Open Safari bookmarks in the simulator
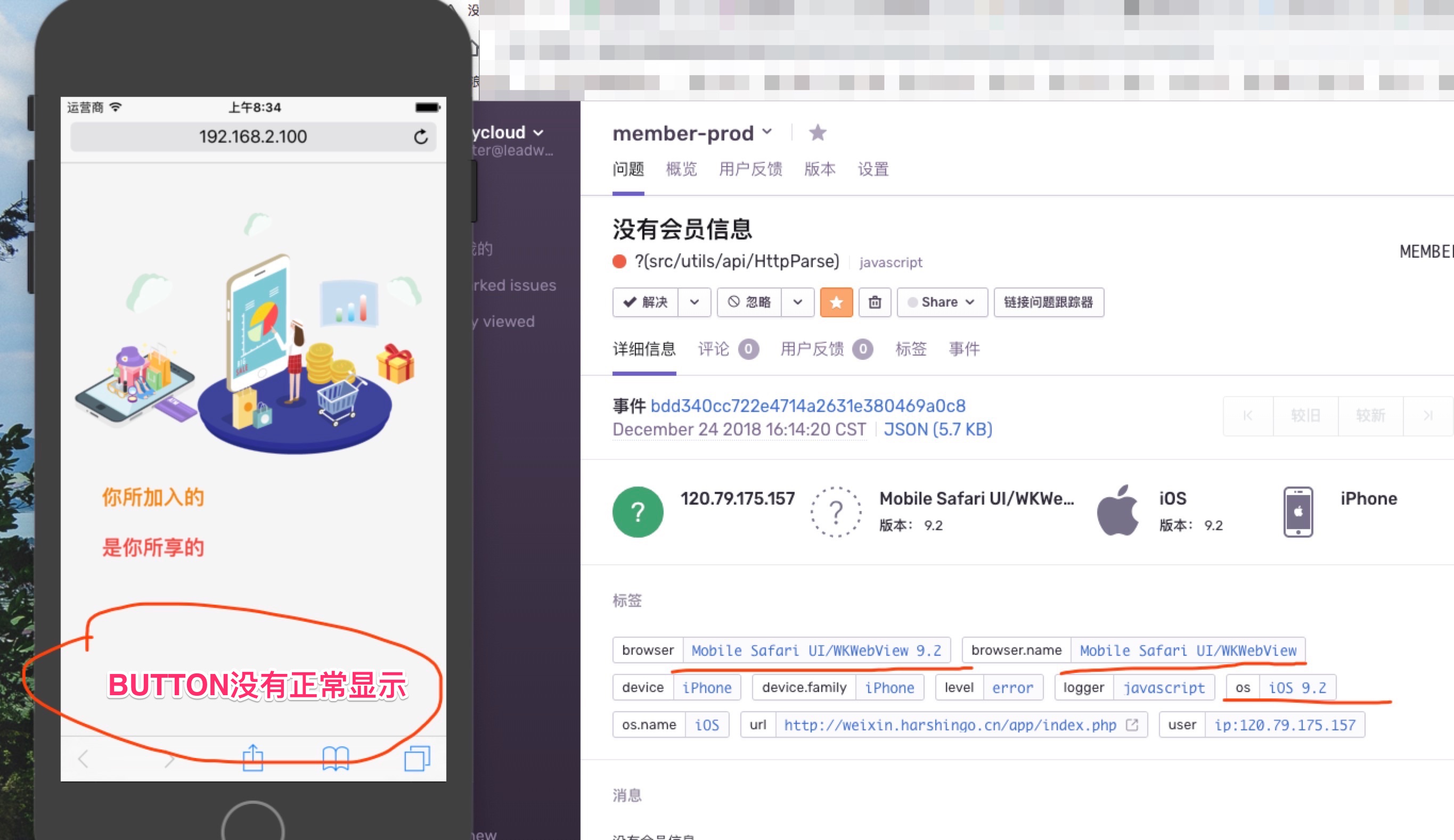Viewport: 1454px width, 840px height. pos(335,758)
